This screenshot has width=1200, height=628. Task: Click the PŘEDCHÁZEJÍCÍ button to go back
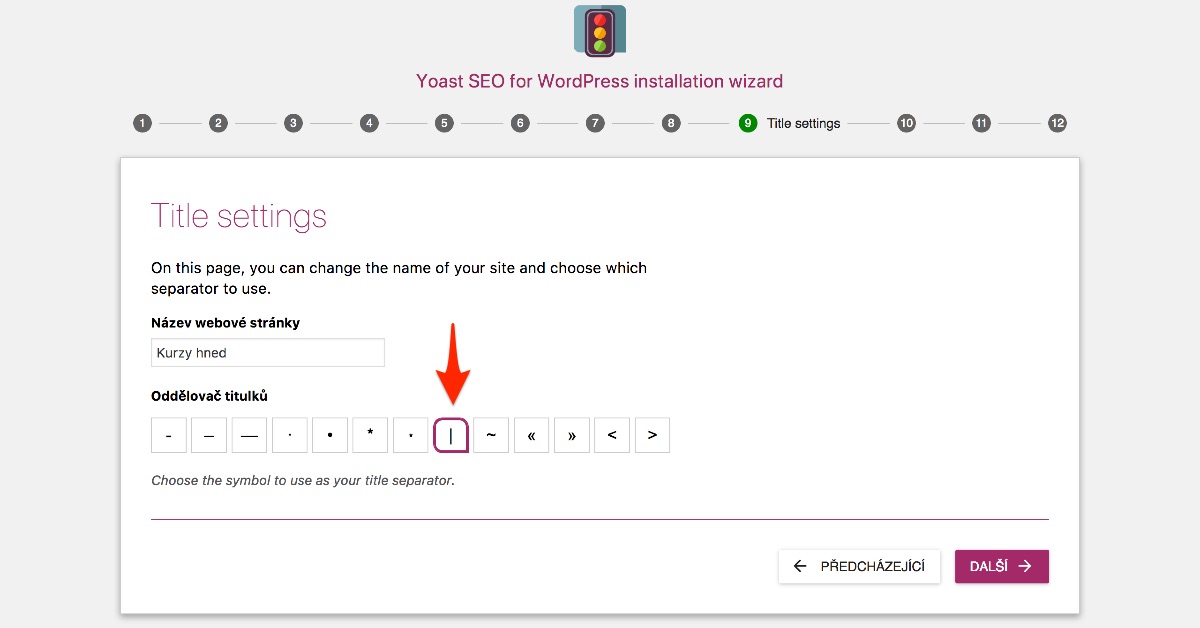pyautogui.click(x=858, y=565)
